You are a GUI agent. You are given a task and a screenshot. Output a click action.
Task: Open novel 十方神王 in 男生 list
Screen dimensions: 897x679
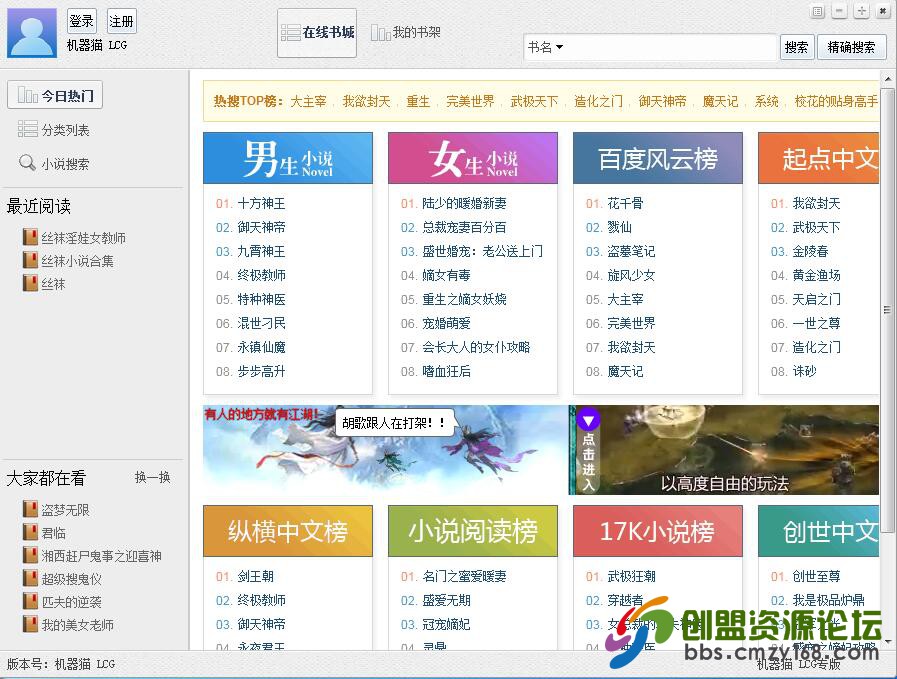(x=261, y=203)
